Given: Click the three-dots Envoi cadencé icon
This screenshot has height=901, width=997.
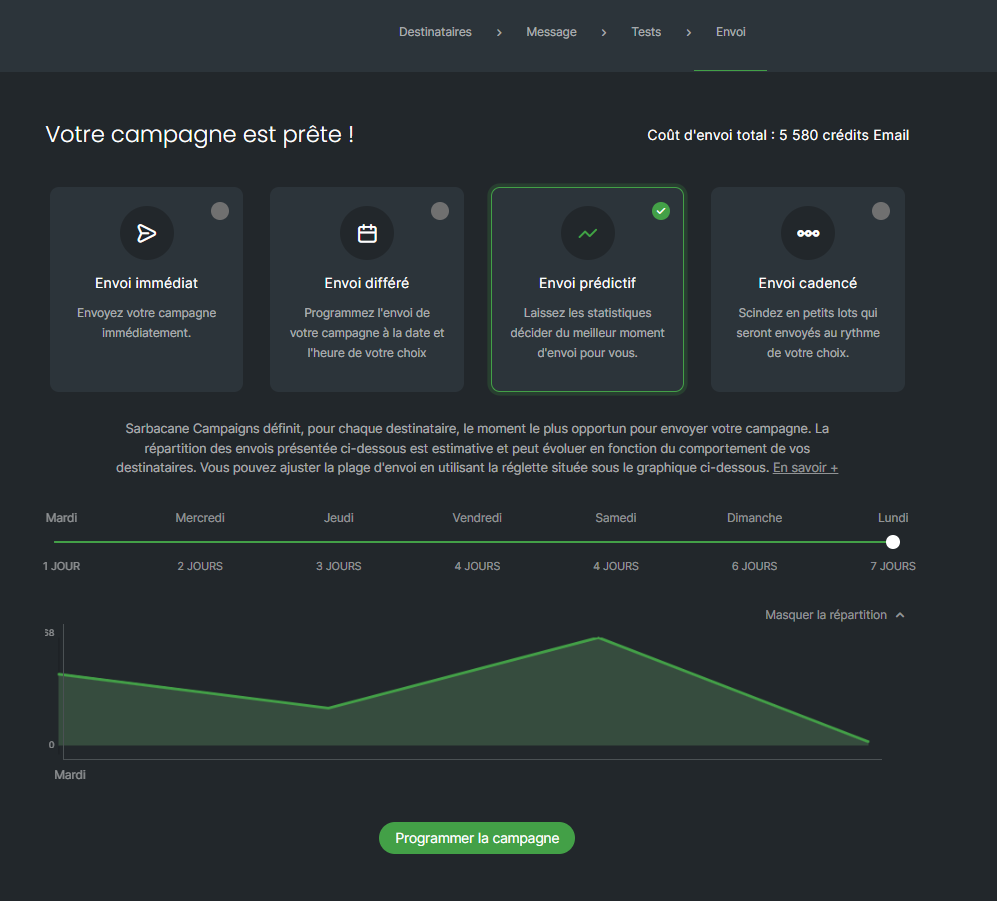Looking at the screenshot, I should (x=808, y=233).
